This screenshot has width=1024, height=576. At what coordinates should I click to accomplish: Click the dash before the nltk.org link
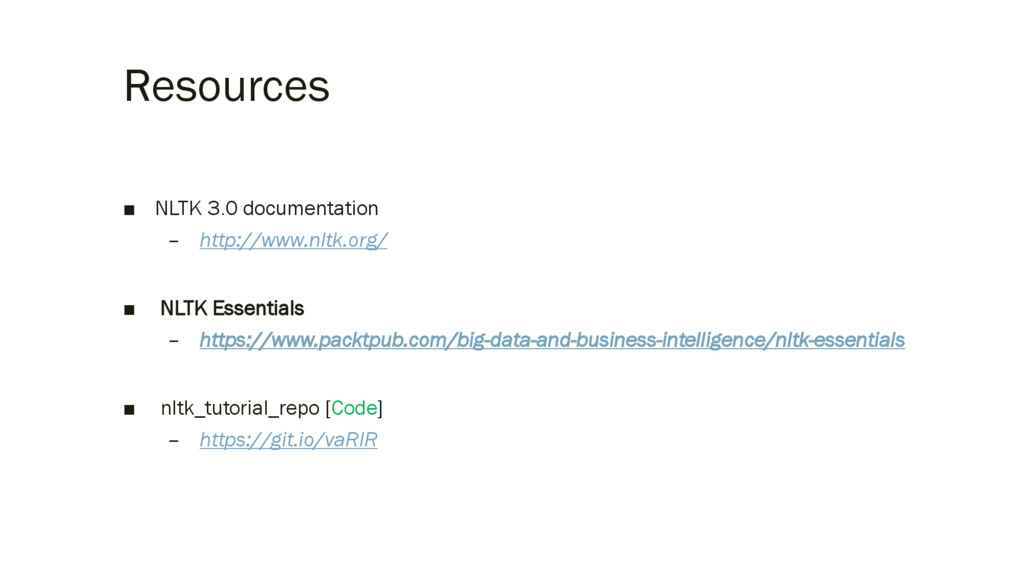[x=174, y=241]
